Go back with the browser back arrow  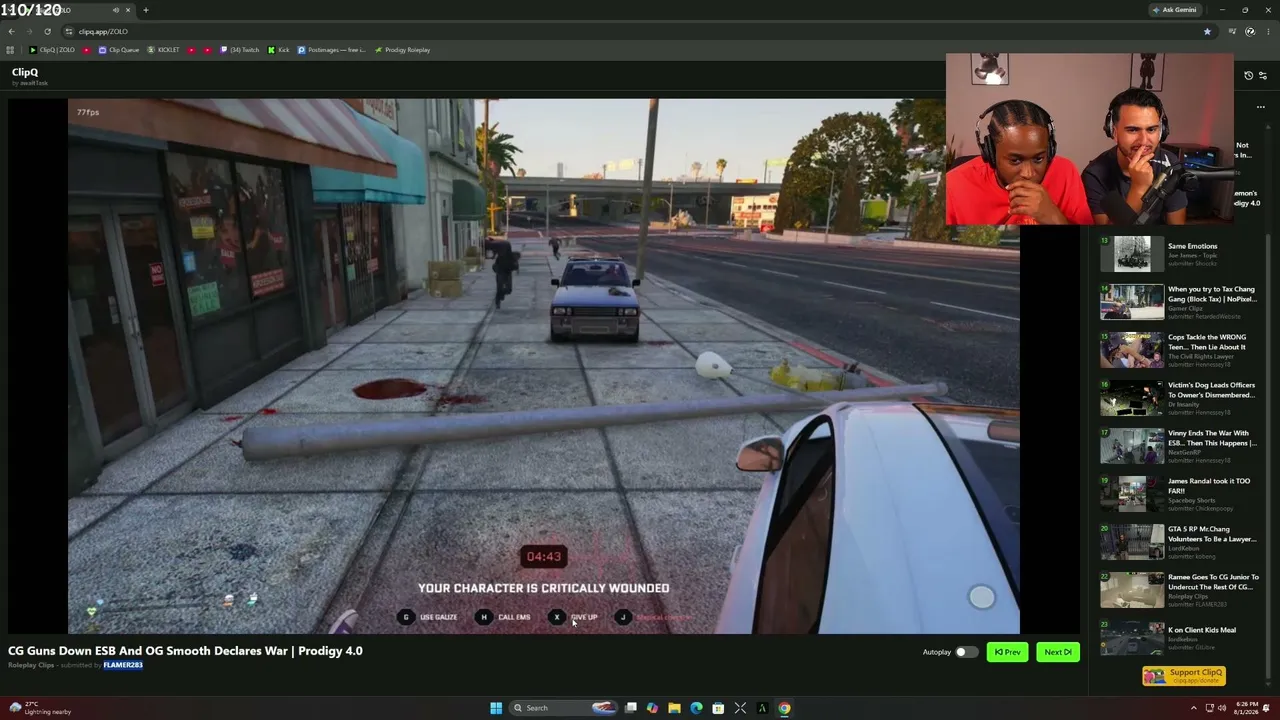point(11,31)
